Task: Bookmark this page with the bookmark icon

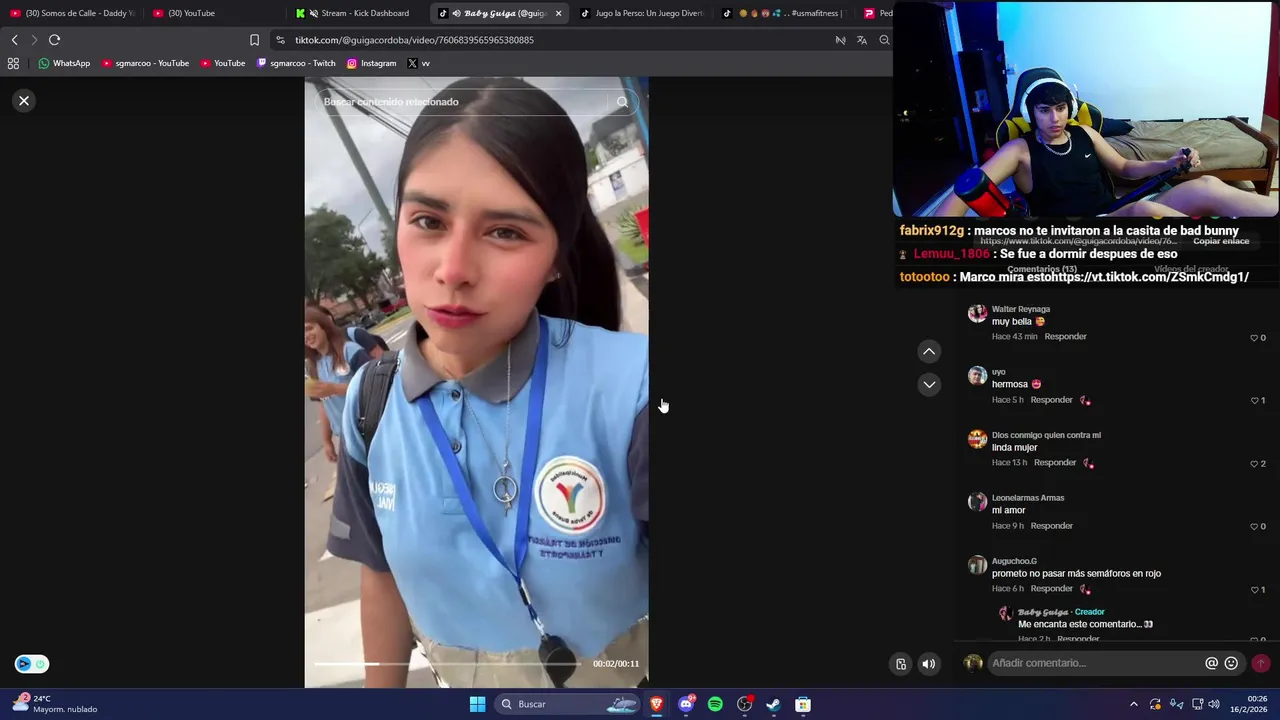Action: (x=254, y=40)
